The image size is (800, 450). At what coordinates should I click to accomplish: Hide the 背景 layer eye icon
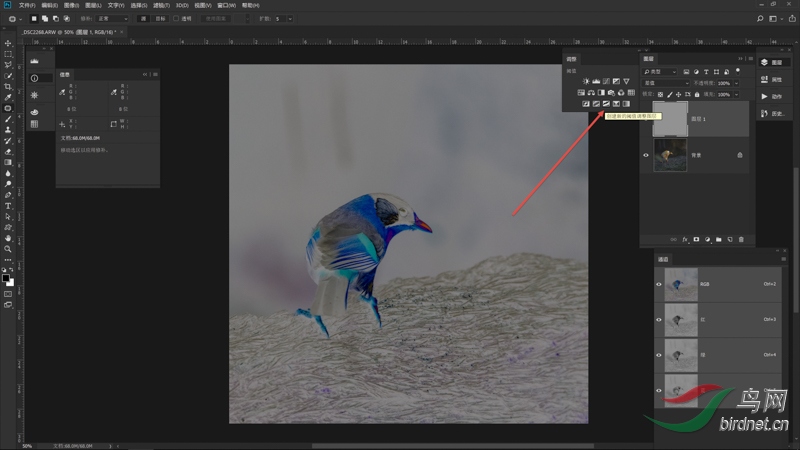pyautogui.click(x=646, y=155)
